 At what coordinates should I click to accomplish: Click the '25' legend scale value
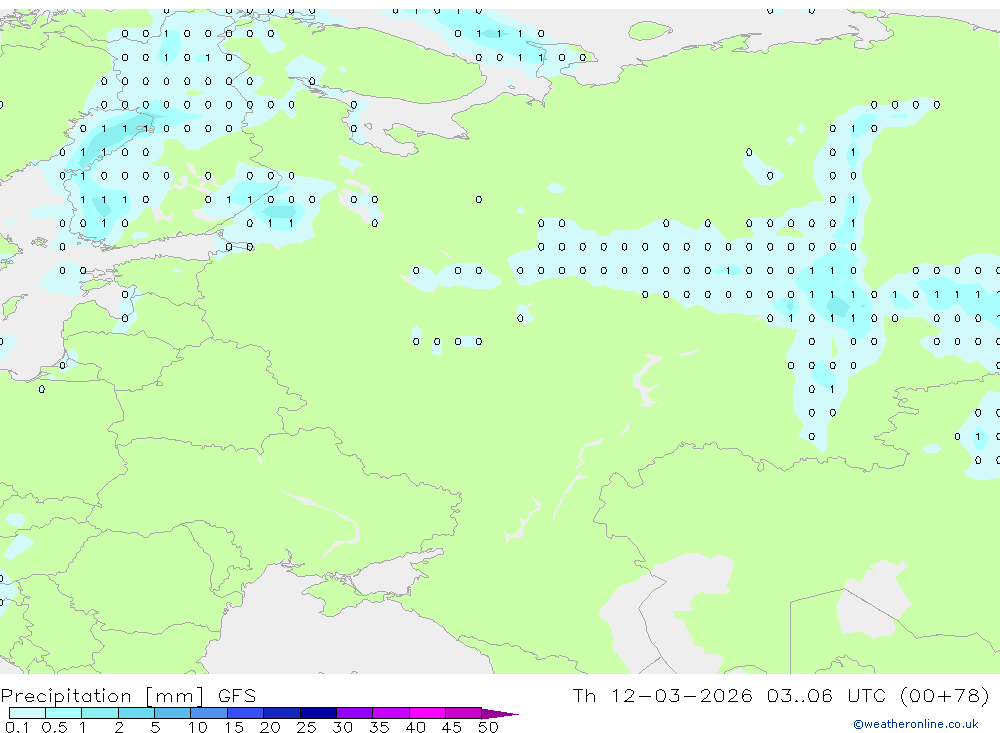[306, 727]
